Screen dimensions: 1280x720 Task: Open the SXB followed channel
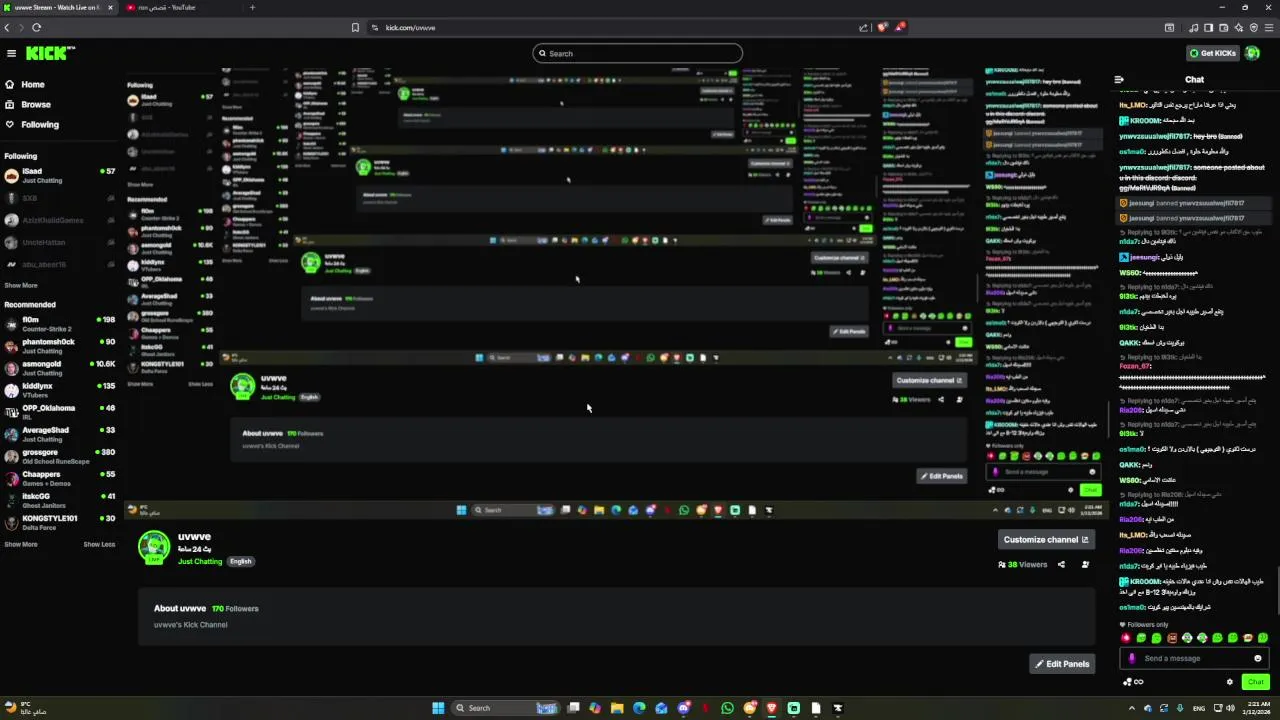pyautogui.click(x=60, y=198)
